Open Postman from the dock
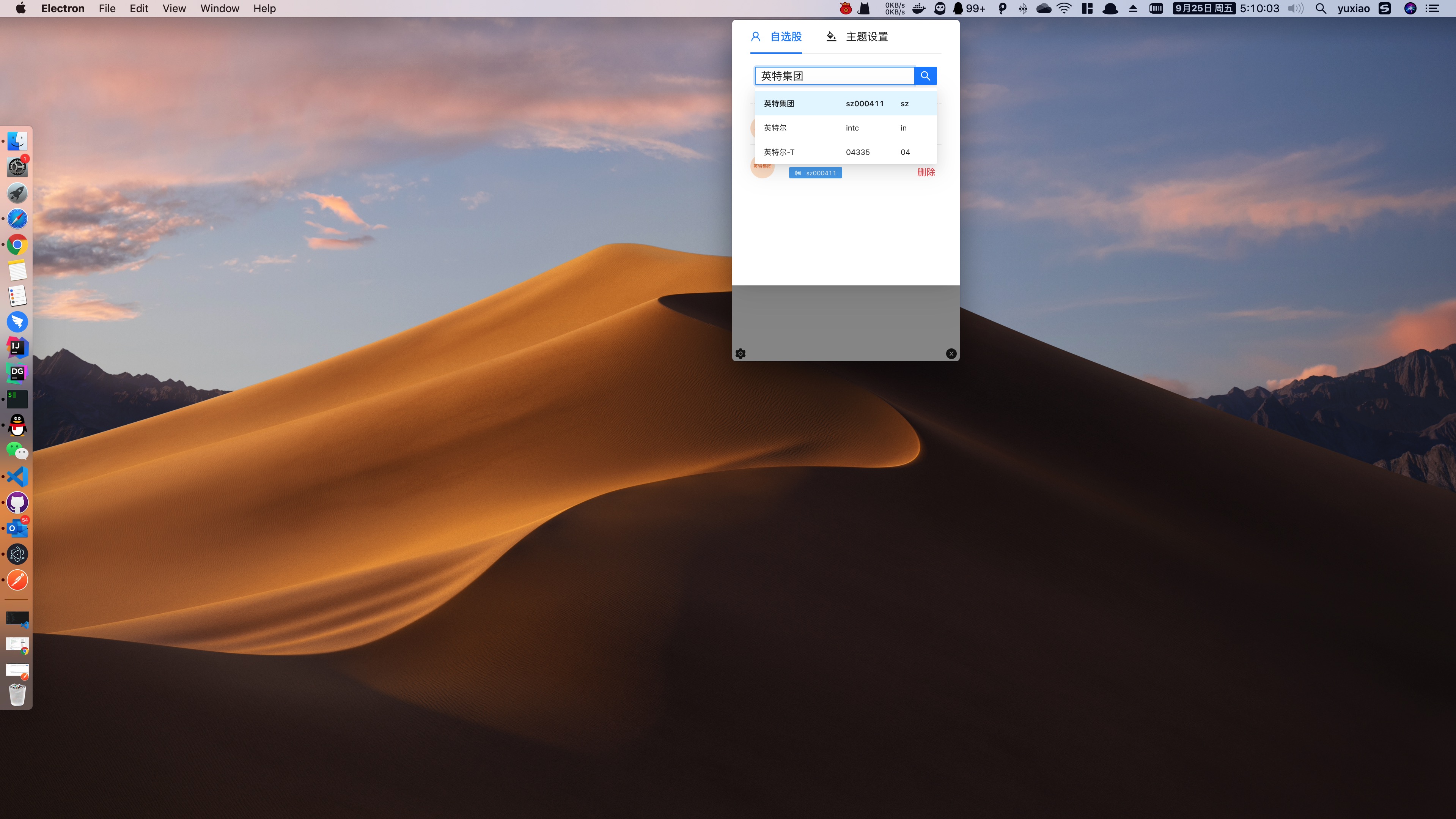The image size is (1456, 819). click(17, 580)
